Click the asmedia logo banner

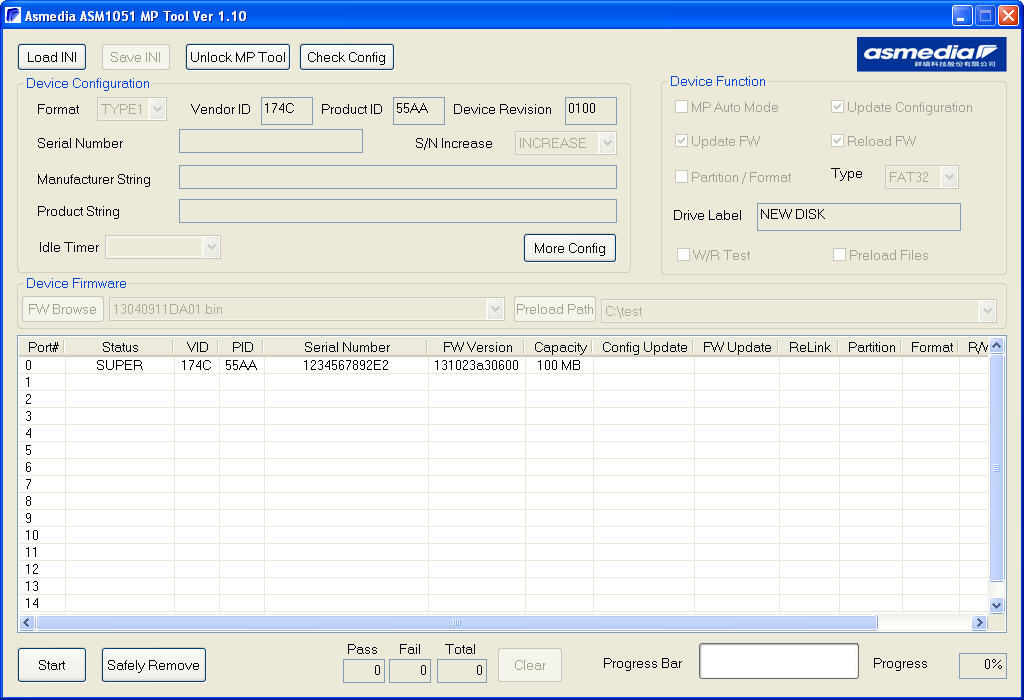[931, 54]
